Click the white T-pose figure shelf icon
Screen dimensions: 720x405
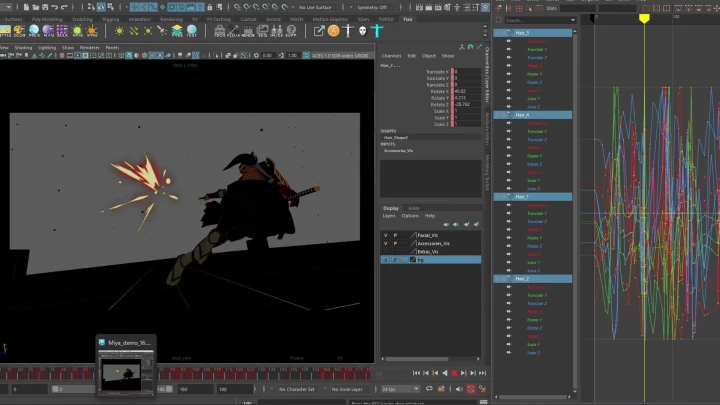348,31
